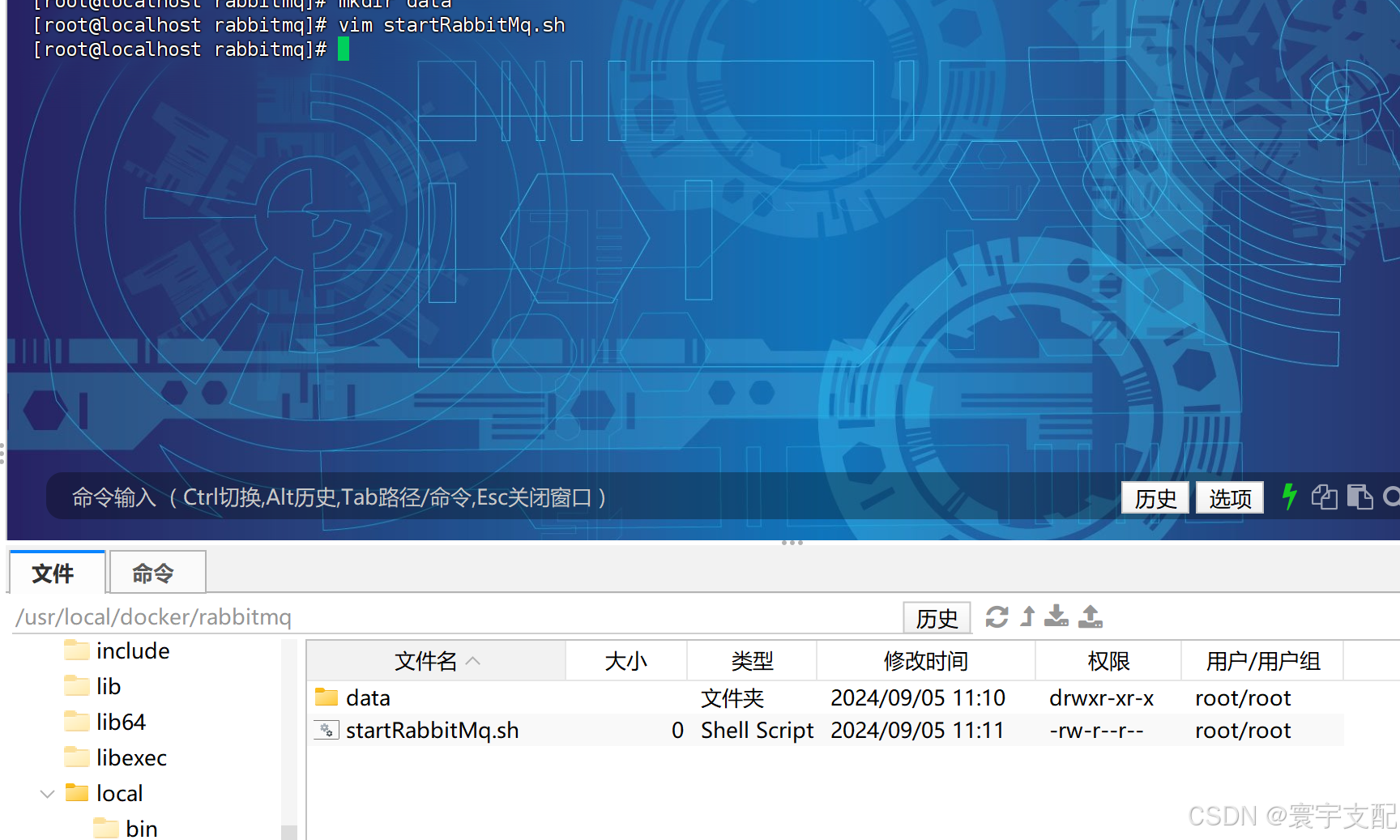Switch to the 命令 tab
Image resolution: width=1400 pixels, height=840 pixels.
coord(156,573)
